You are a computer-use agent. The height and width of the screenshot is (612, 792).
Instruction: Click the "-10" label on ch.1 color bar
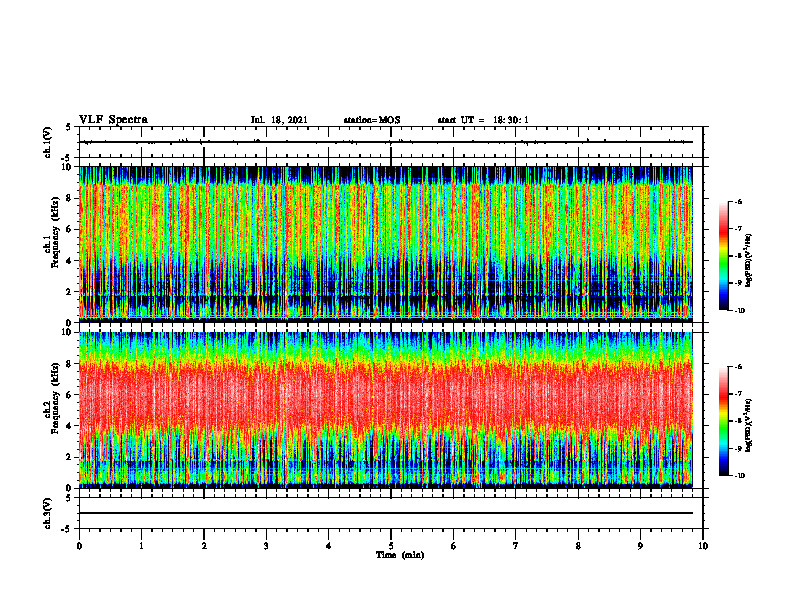pos(739,311)
